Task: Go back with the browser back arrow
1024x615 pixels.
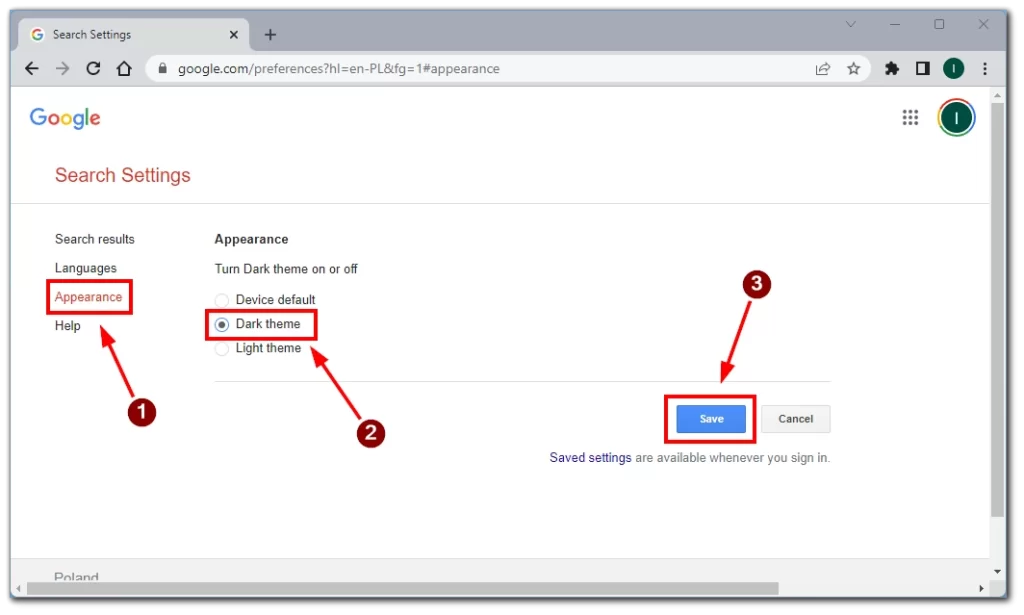Action: (x=31, y=69)
